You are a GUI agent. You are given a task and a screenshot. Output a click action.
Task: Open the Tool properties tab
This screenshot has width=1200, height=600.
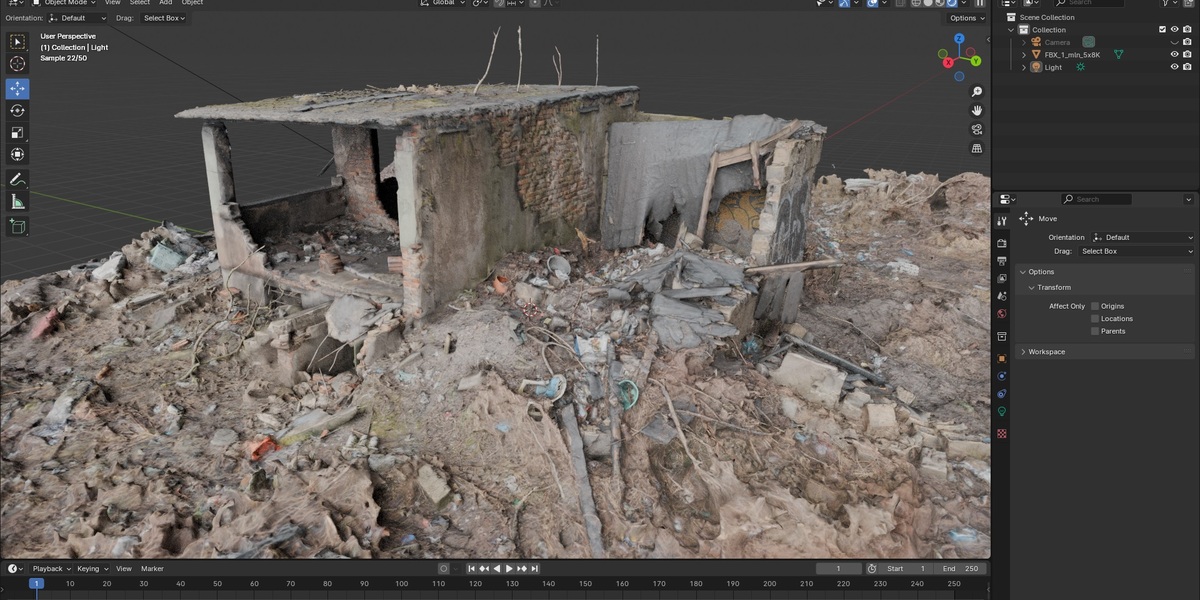[x=1002, y=220]
